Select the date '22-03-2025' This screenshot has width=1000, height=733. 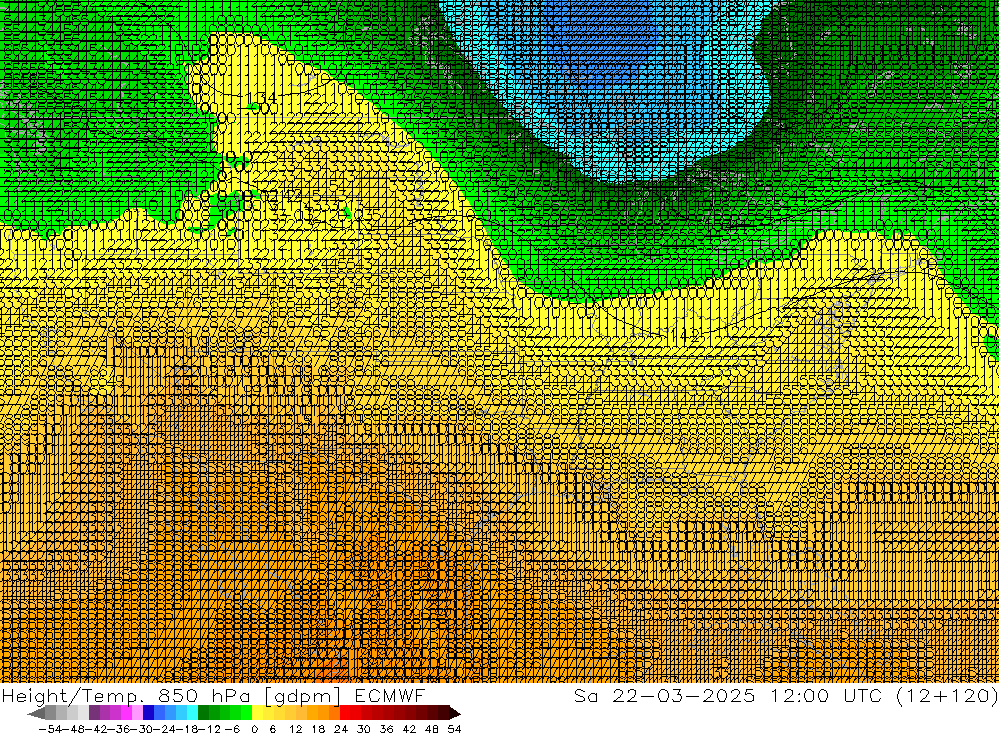click(x=684, y=696)
